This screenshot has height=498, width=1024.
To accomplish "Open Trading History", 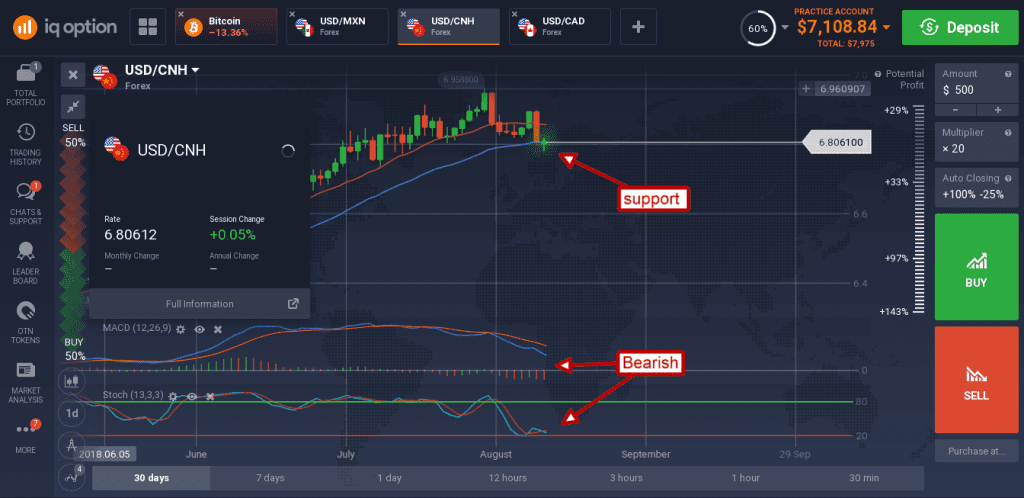I will (25, 144).
